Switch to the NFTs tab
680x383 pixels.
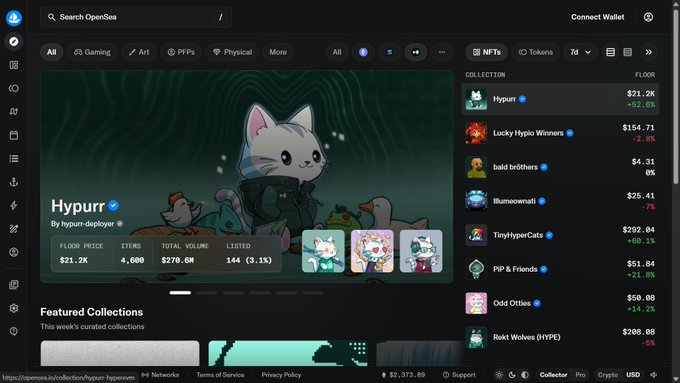coord(487,52)
